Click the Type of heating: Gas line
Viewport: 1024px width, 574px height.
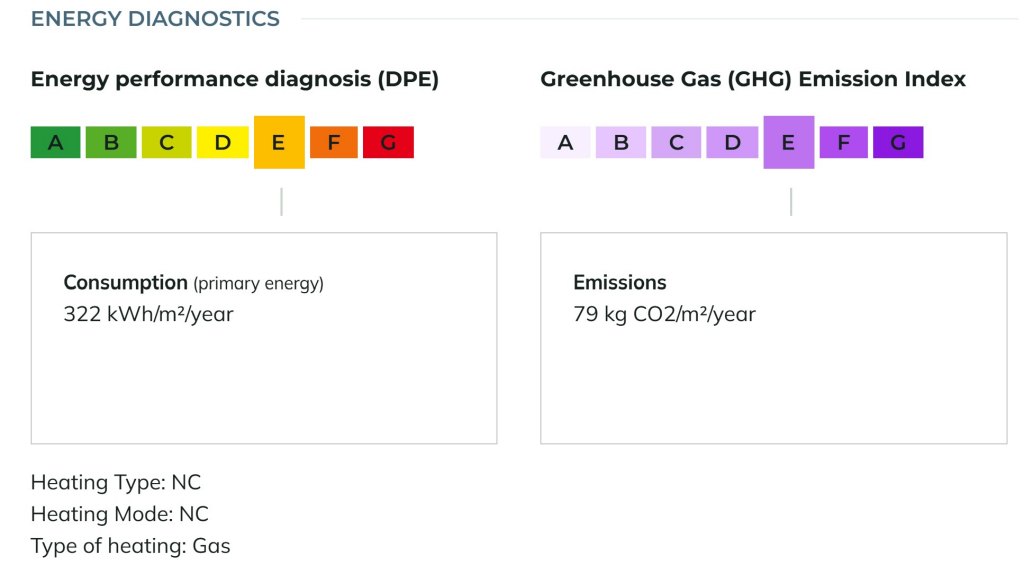pyautogui.click(x=130, y=546)
